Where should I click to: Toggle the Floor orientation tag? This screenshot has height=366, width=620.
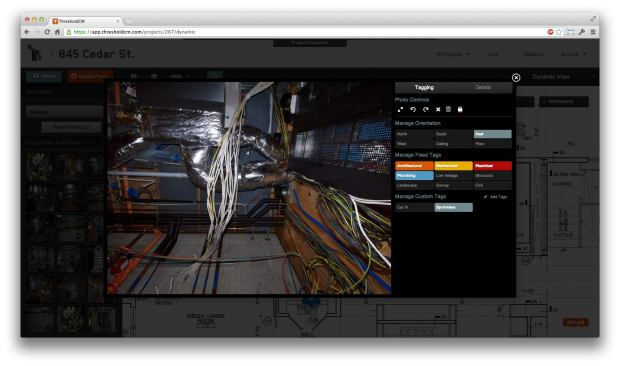(x=493, y=144)
